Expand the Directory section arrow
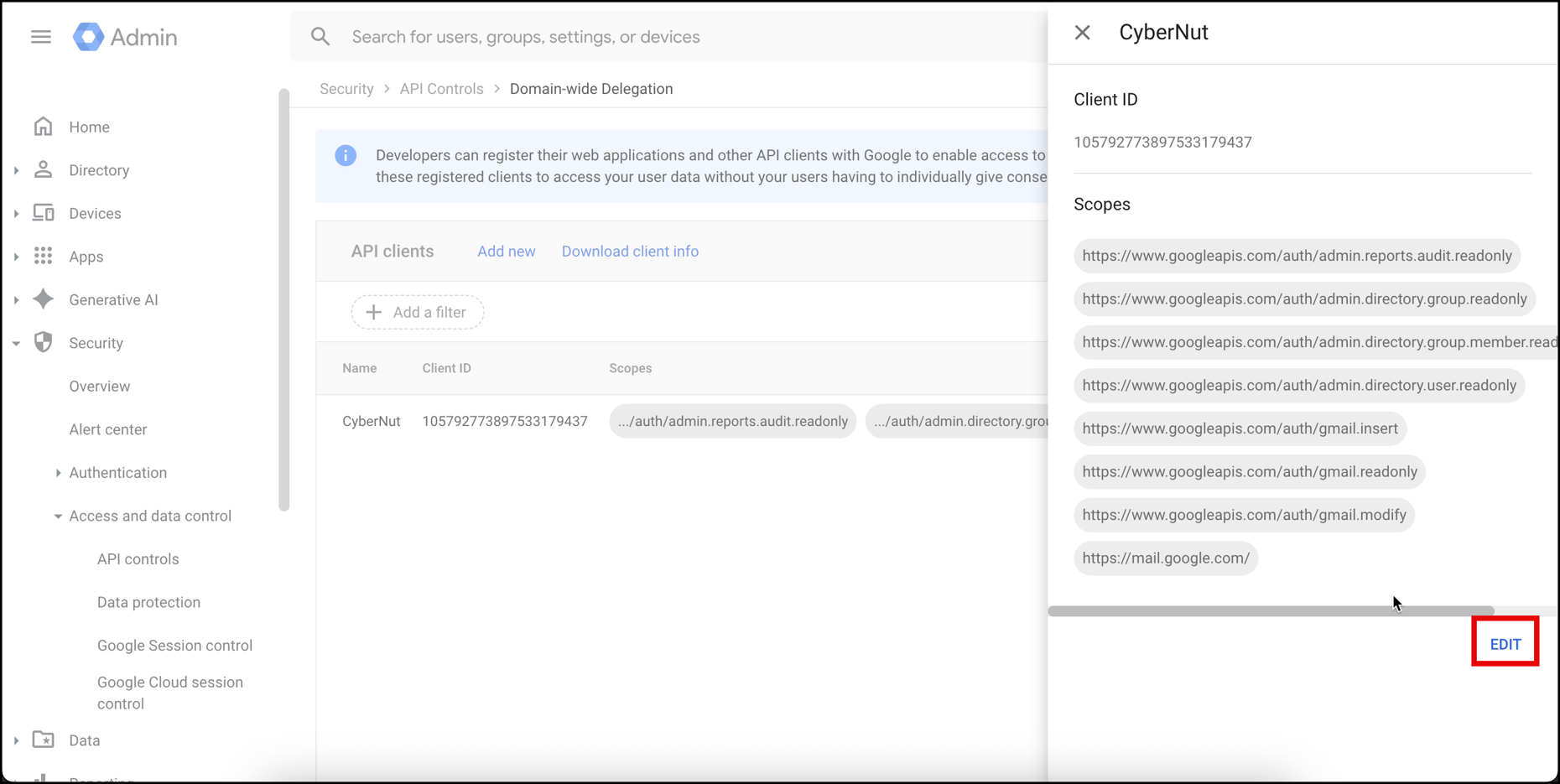 tap(16, 170)
